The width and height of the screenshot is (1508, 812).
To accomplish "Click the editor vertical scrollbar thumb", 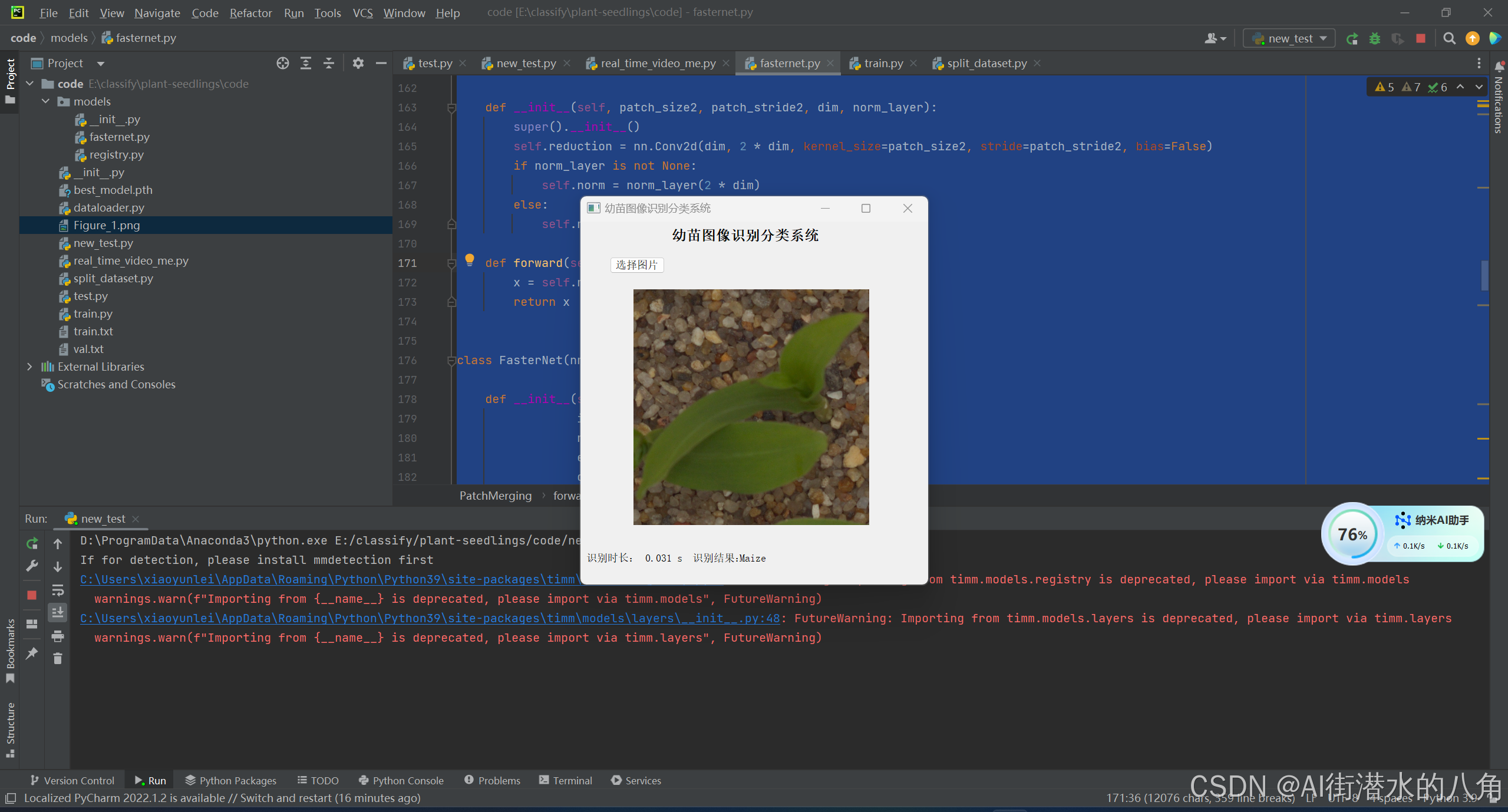I will pyautogui.click(x=1484, y=275).
